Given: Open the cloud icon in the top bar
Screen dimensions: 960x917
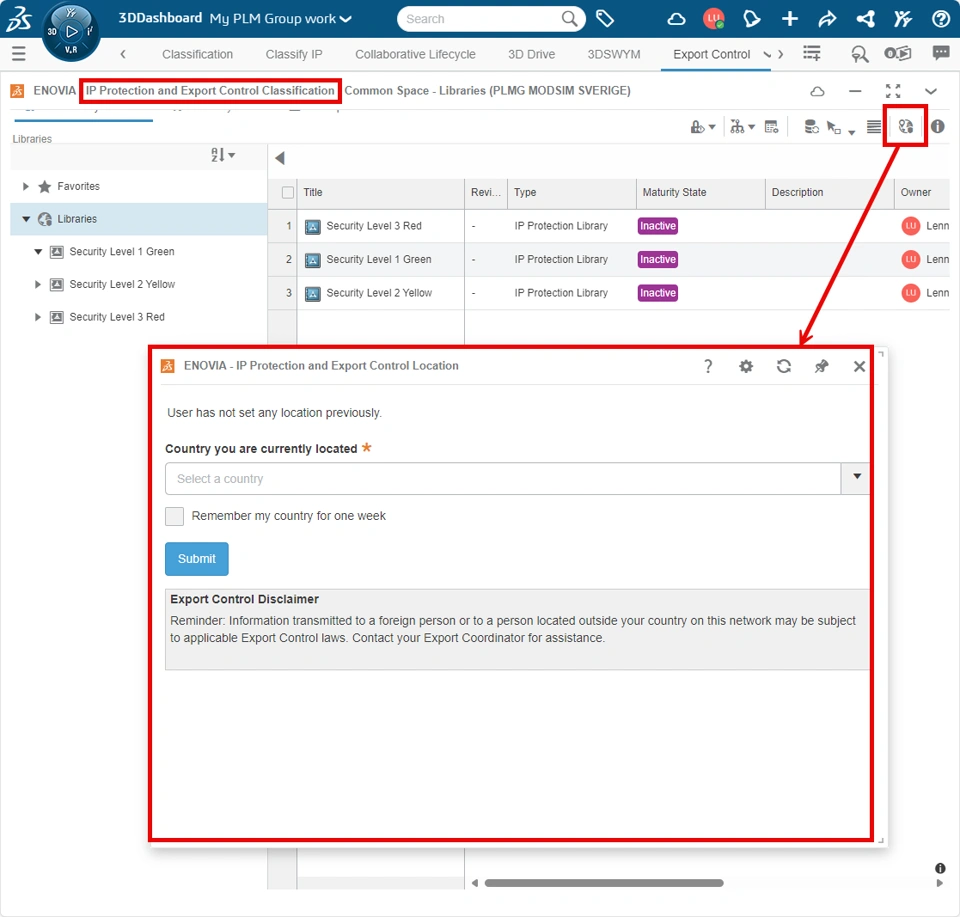Looking at the screenshot, I should [x=676, y=19].
